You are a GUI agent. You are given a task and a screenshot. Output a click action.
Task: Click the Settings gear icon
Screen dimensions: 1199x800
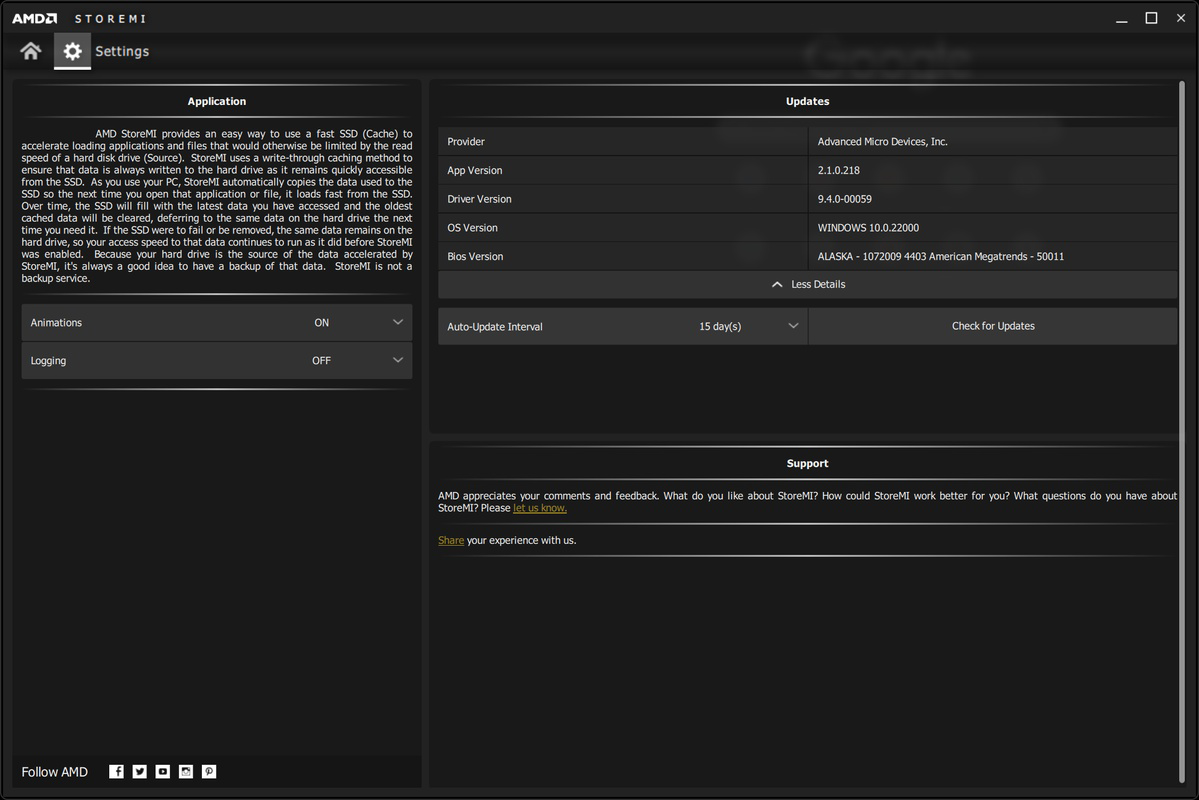[72, 51]
